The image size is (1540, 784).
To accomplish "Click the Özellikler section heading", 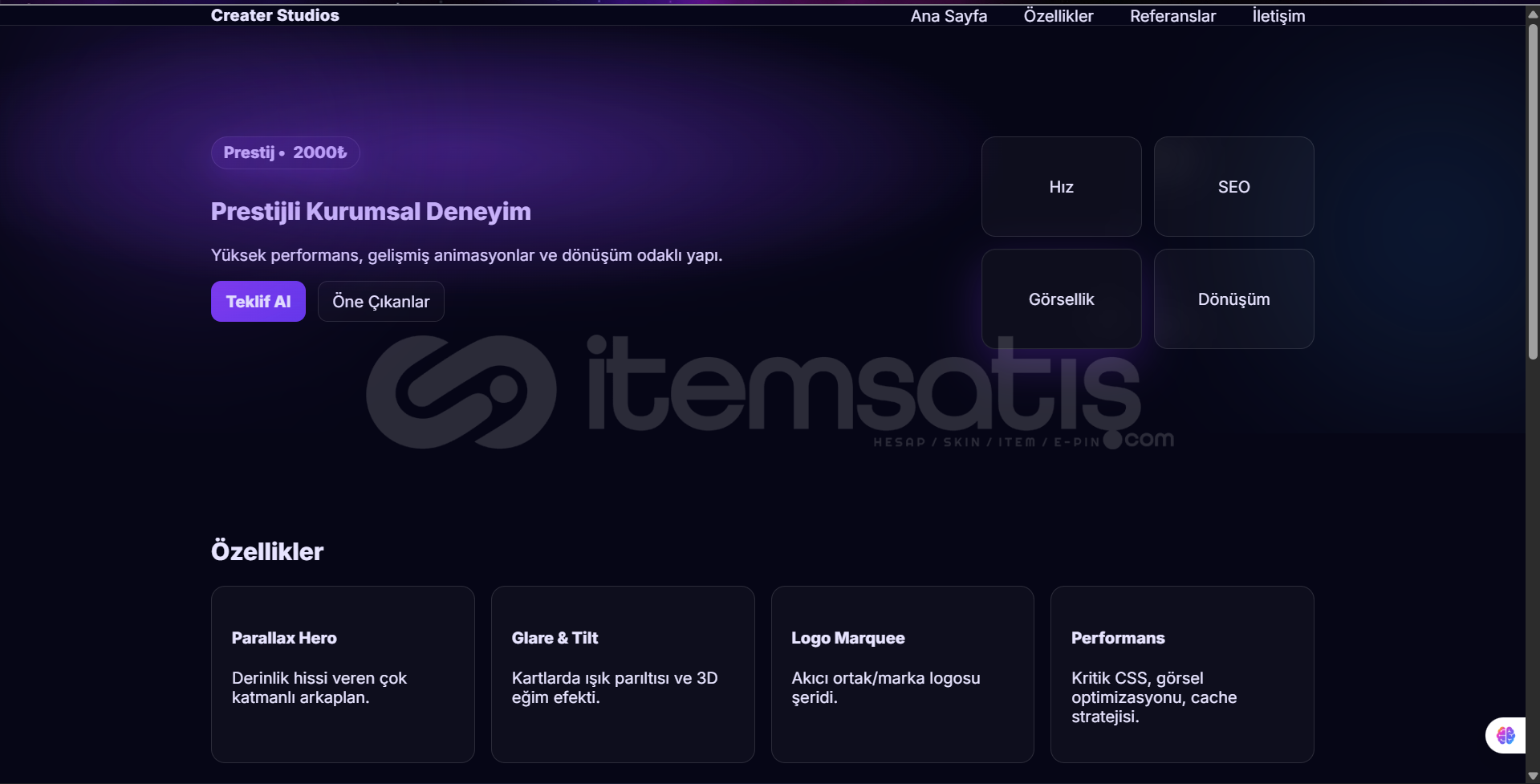I will (x=267, y=551).
